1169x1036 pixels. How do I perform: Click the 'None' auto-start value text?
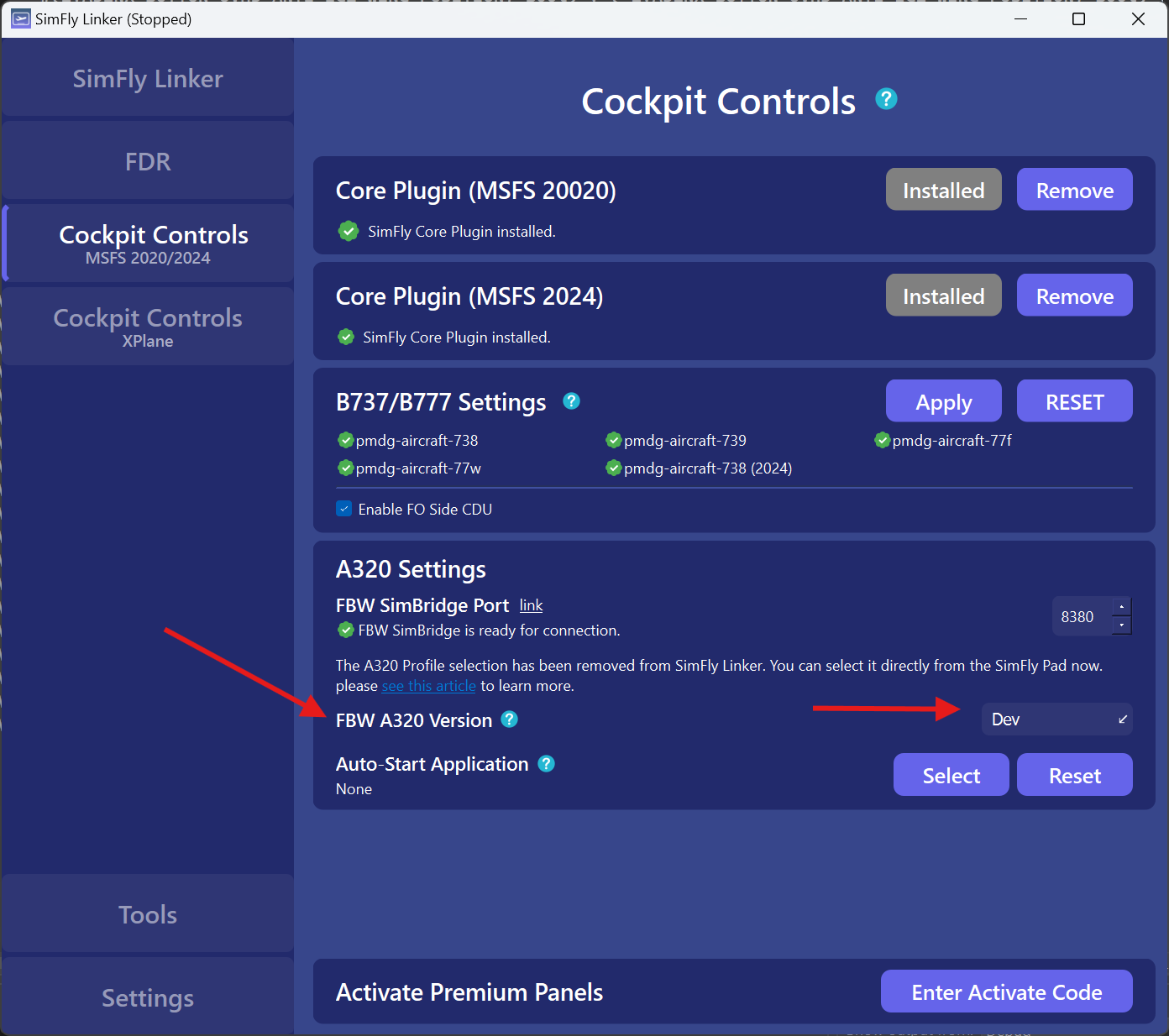354,789
